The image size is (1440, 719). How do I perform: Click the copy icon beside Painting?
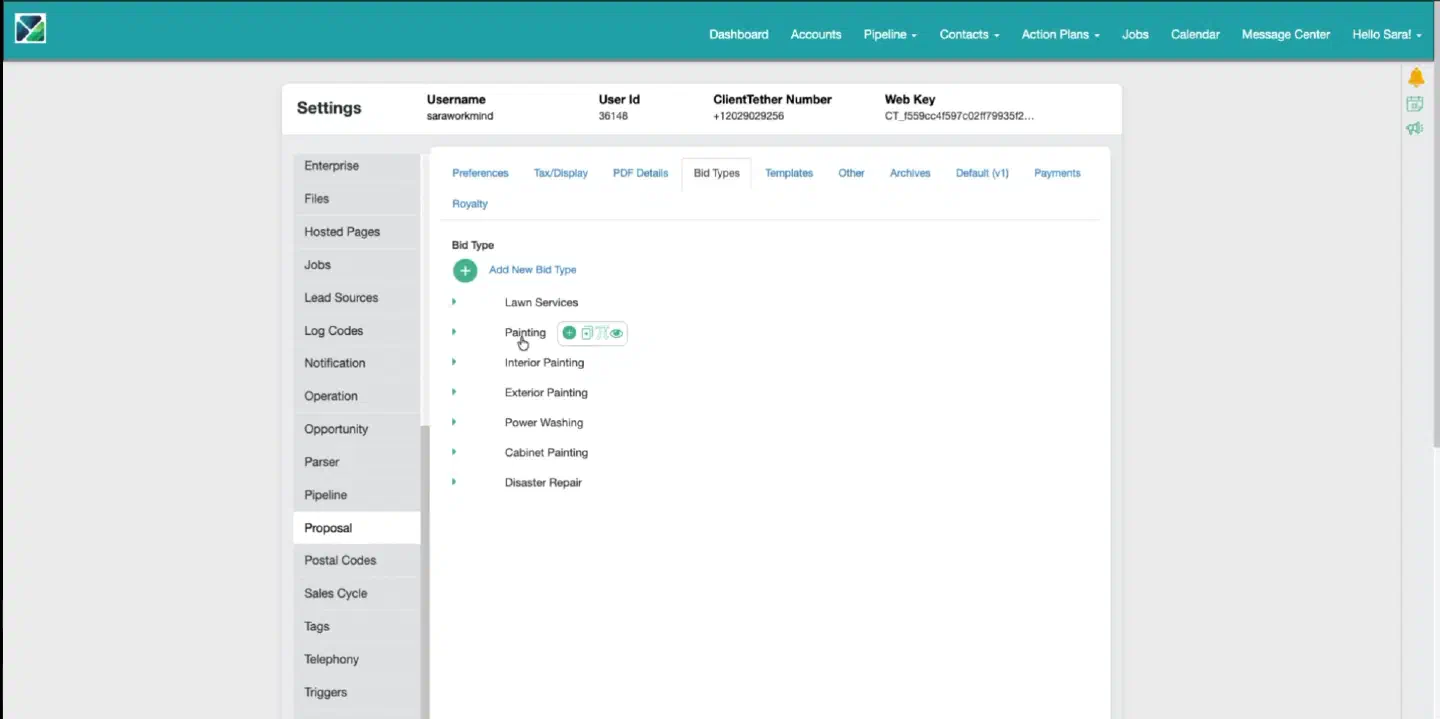point(587,333)
